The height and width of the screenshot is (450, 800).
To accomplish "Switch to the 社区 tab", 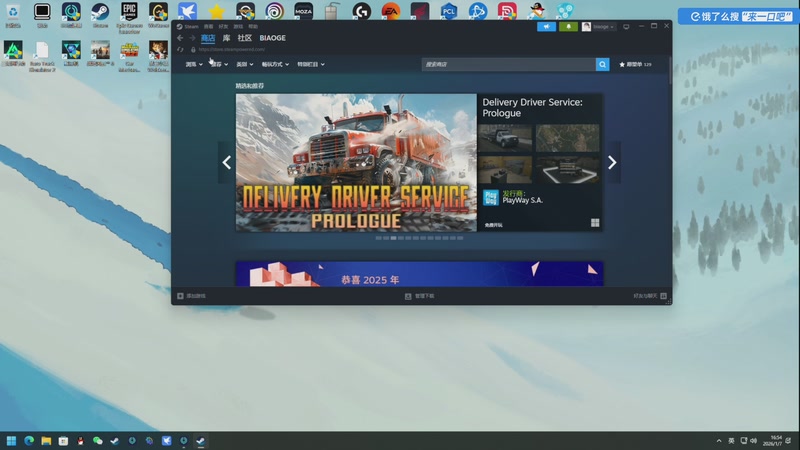I will pos(244,38).
